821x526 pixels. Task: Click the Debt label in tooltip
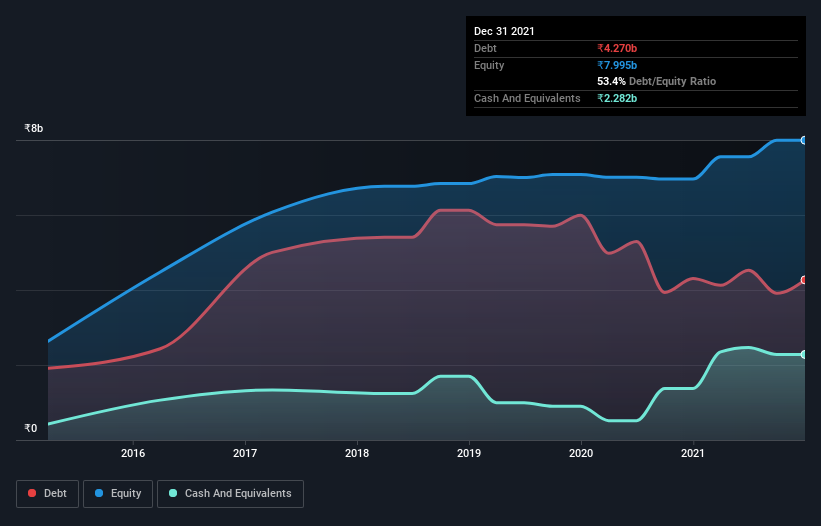[x=485, y=48]
